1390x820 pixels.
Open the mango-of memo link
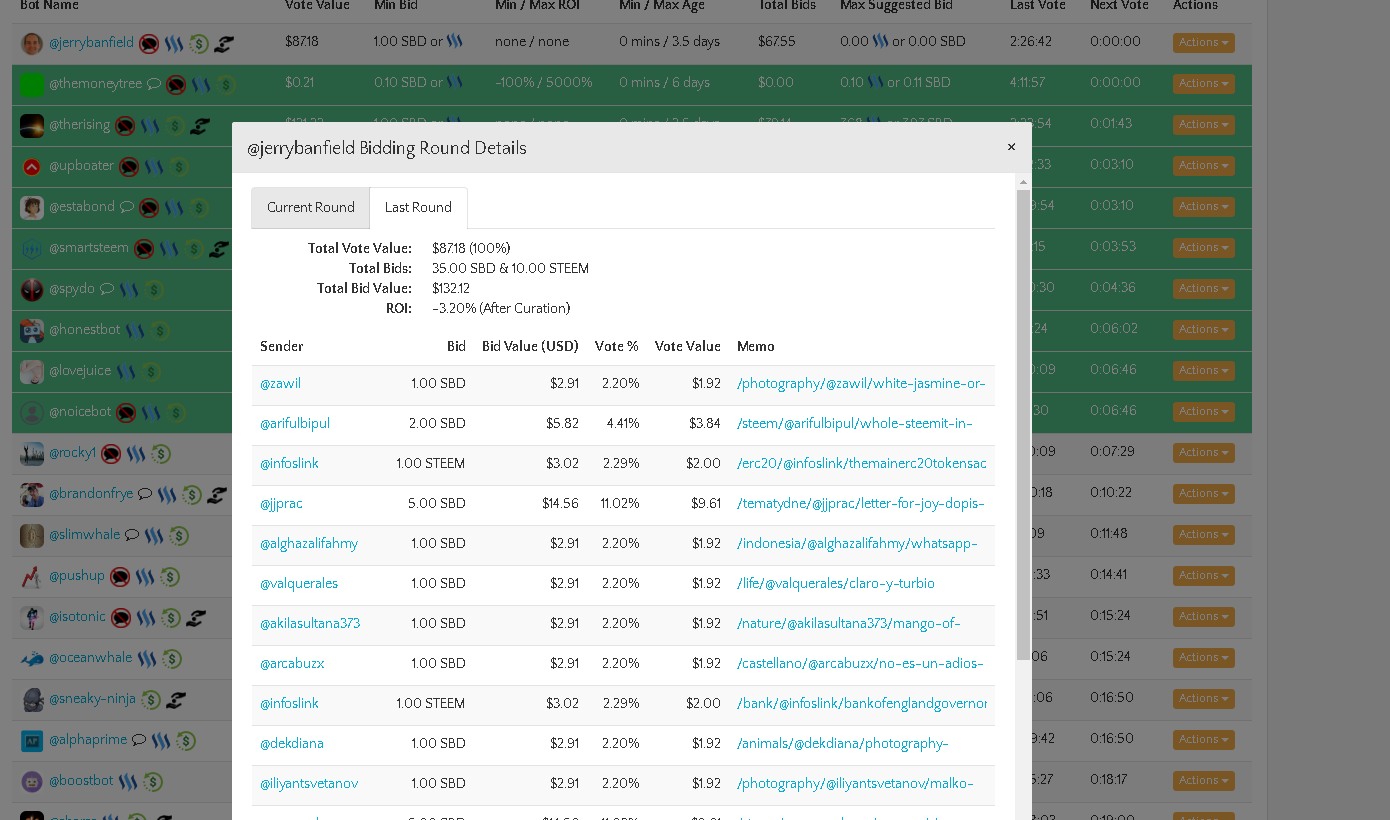click(849, 624)
